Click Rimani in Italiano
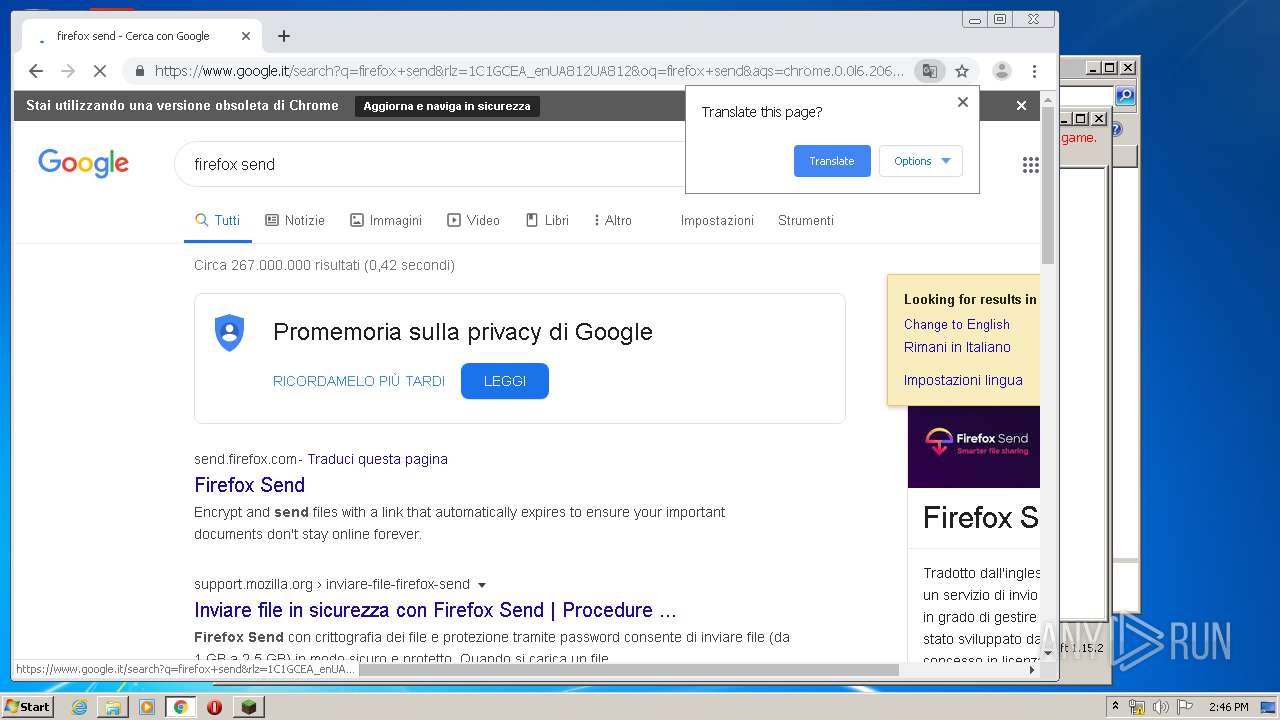 (x=957, y=347)
